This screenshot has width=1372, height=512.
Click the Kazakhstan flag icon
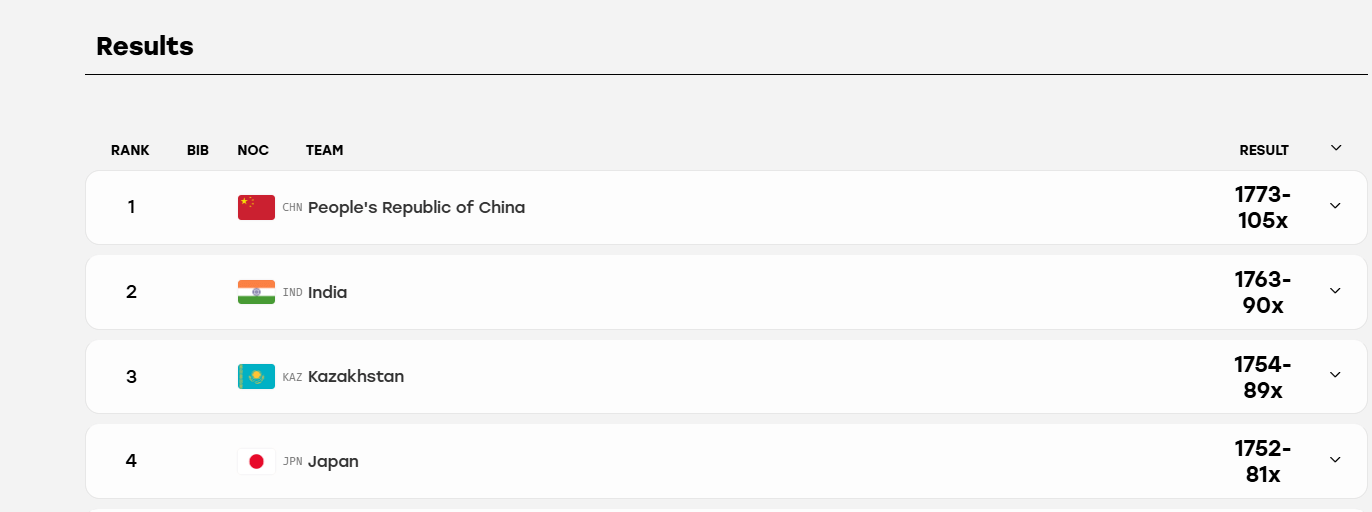[x=256, y=376]
